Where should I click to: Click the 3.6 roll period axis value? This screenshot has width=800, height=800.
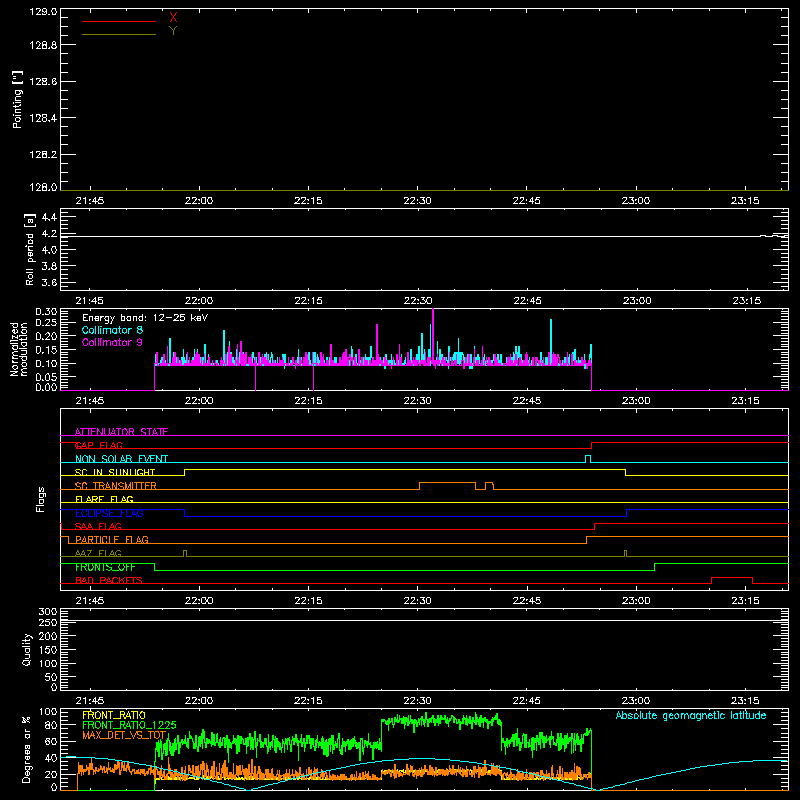coord(49,282)
